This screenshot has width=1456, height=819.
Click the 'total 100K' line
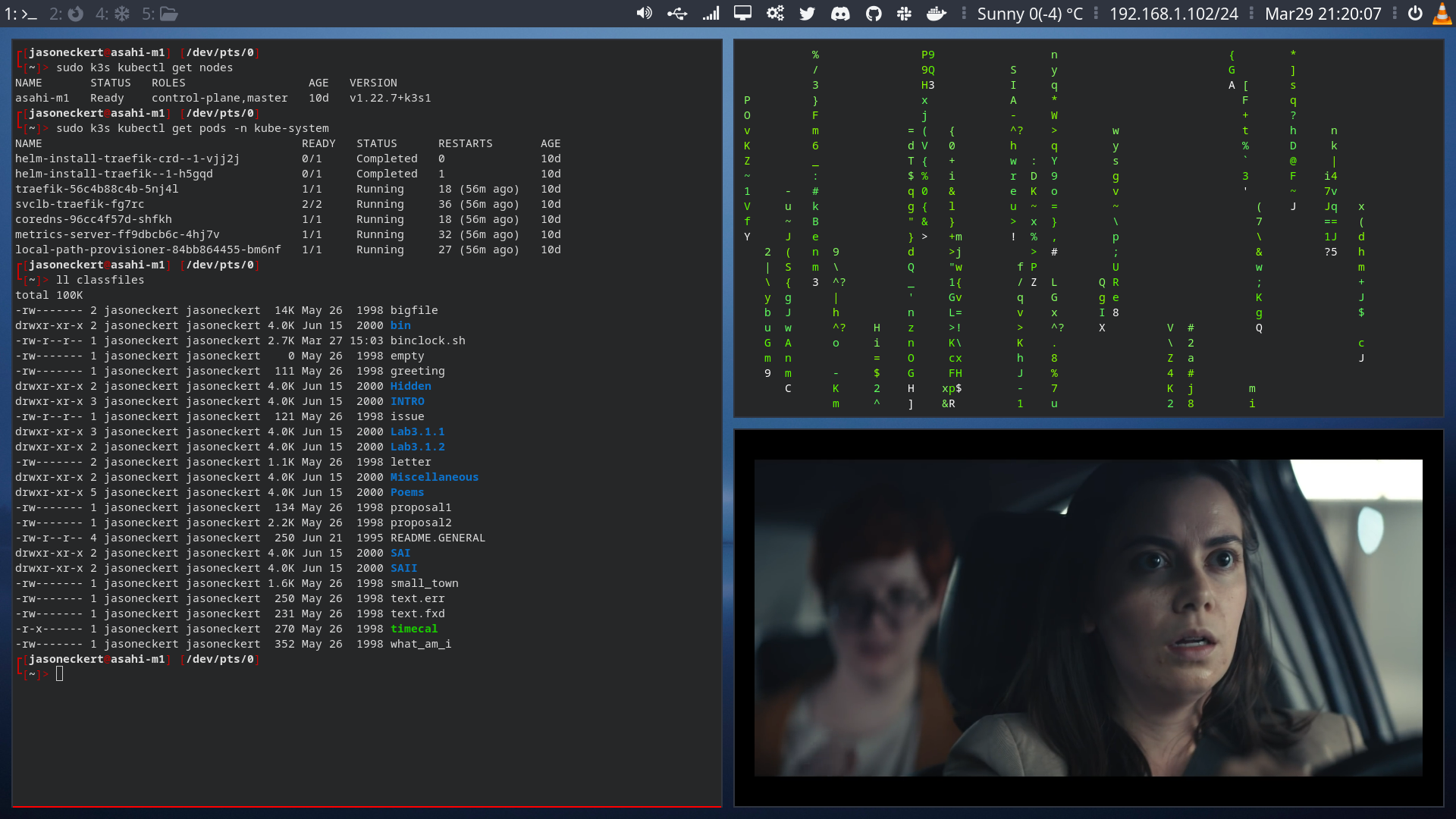(x=49, y=295)
